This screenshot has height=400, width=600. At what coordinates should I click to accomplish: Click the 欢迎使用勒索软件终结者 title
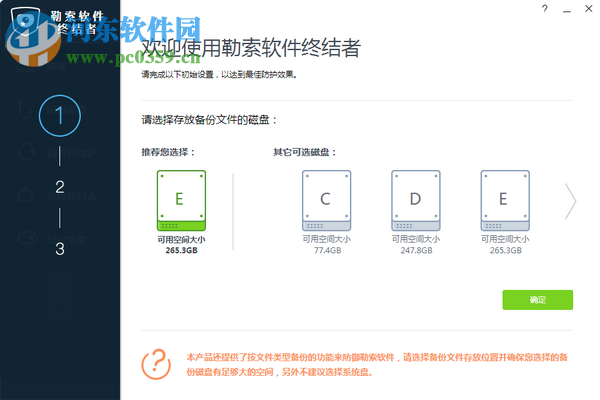tap(251, 48)
